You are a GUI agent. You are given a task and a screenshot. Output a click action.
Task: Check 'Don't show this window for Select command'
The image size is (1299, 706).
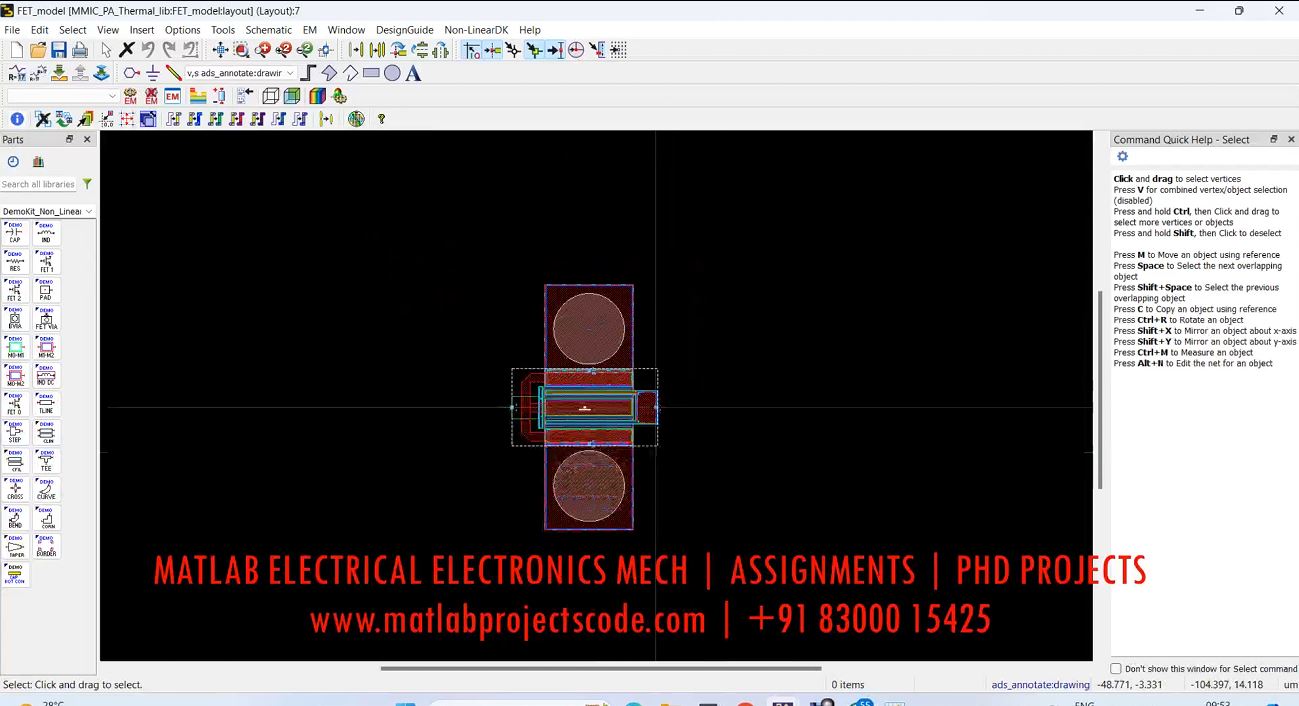click(x=1116, y=668)
